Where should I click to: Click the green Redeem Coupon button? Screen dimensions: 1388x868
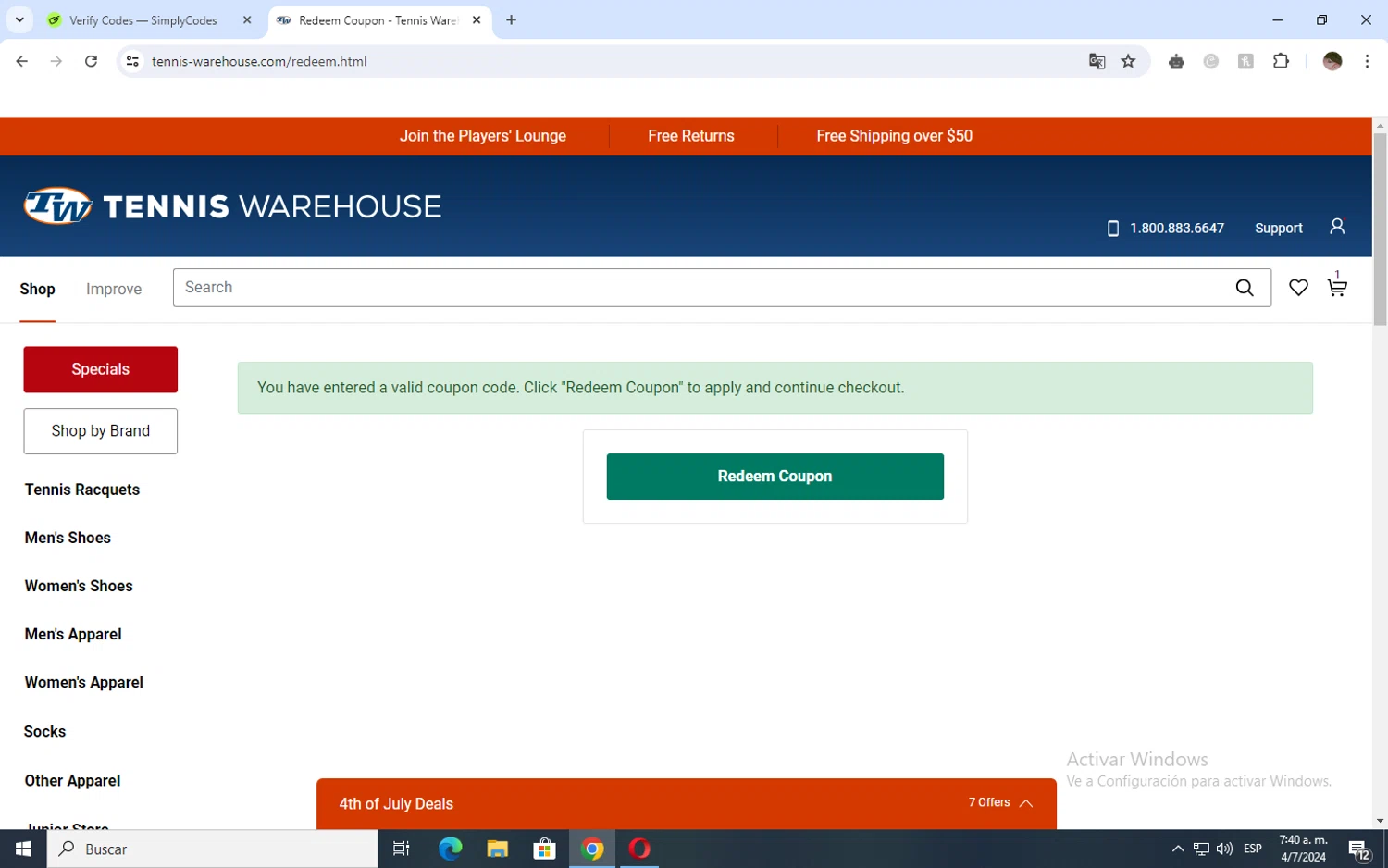click(775, 477)
